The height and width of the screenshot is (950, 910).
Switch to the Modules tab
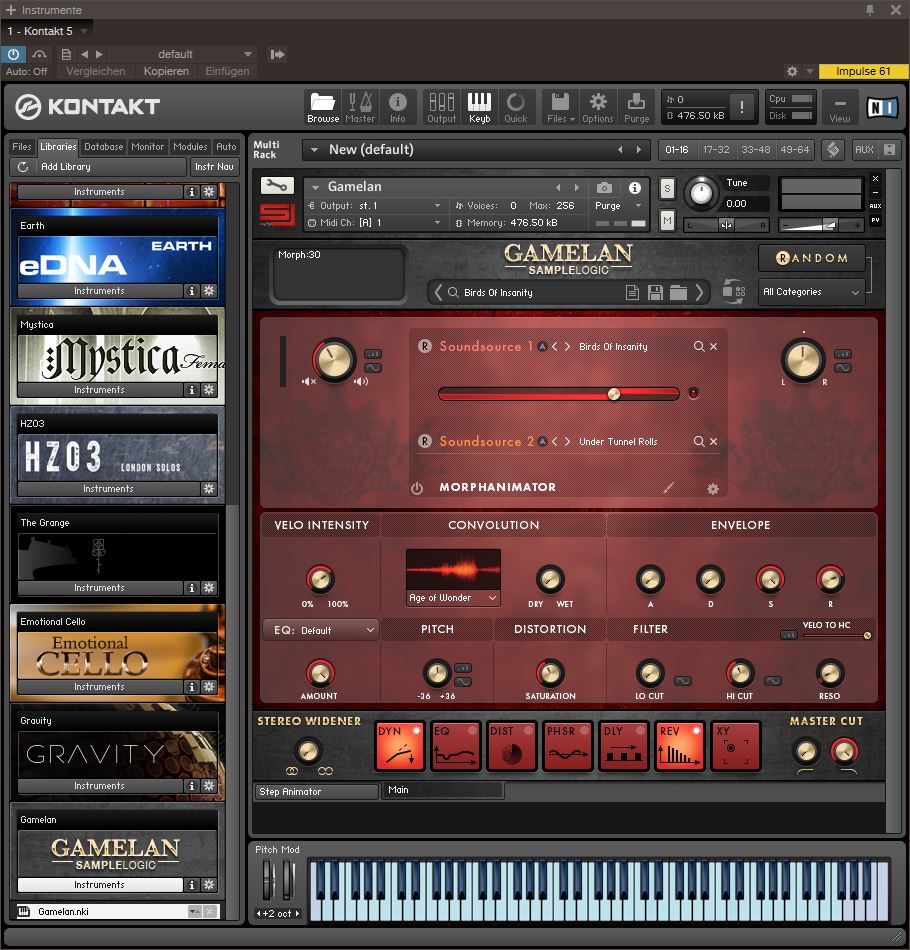[x=190, y=147]
